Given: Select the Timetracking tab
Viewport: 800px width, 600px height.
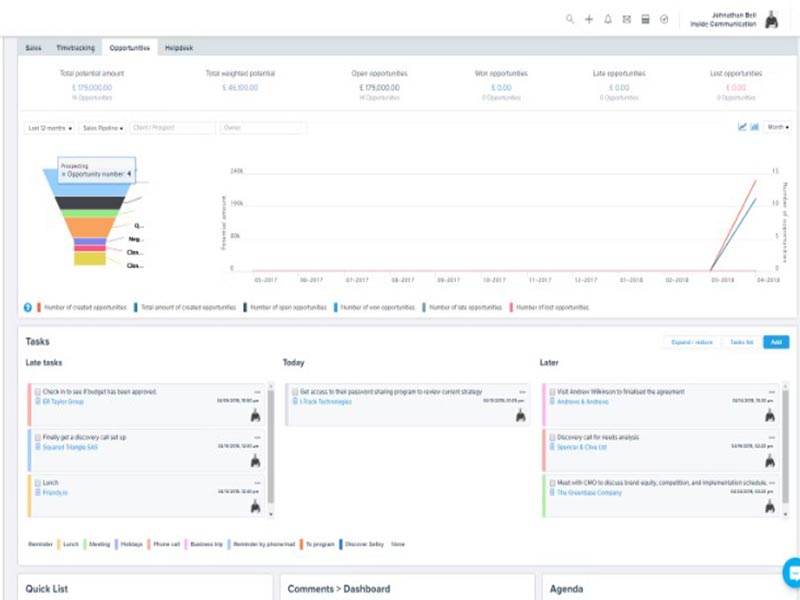Looking at the screenshot, I should click(x=76, y=47).
